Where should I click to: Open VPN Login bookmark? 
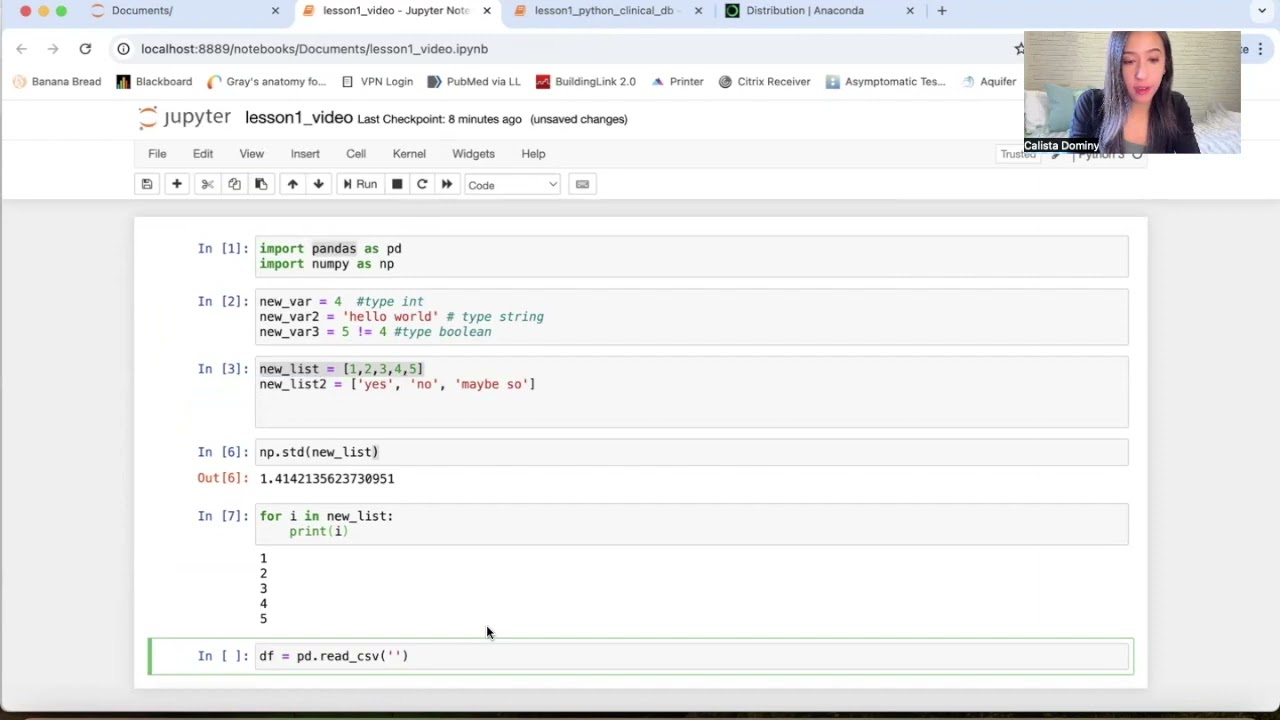coord(377,81)
